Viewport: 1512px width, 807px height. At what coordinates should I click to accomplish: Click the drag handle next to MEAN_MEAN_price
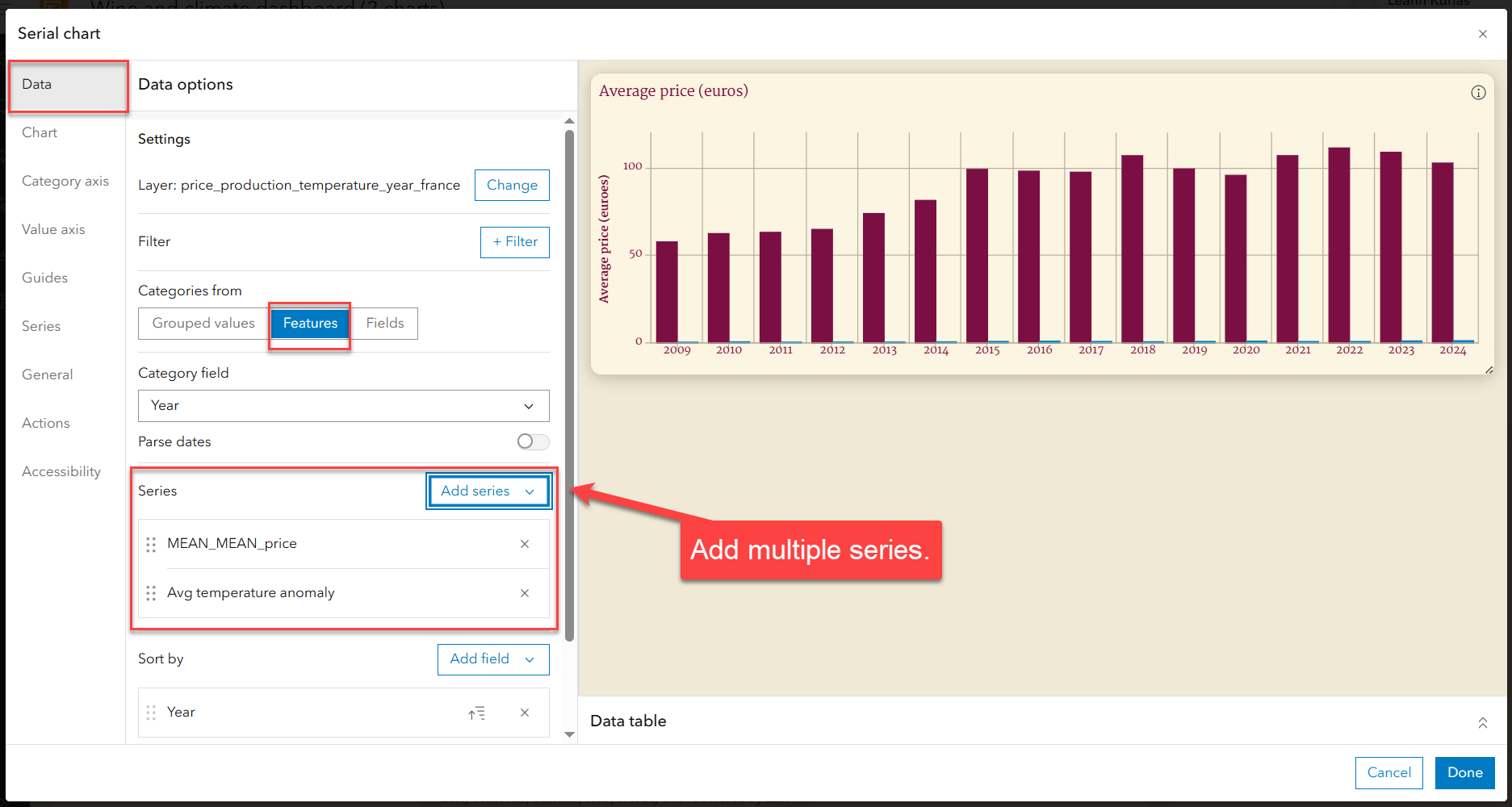pos(151,544)
